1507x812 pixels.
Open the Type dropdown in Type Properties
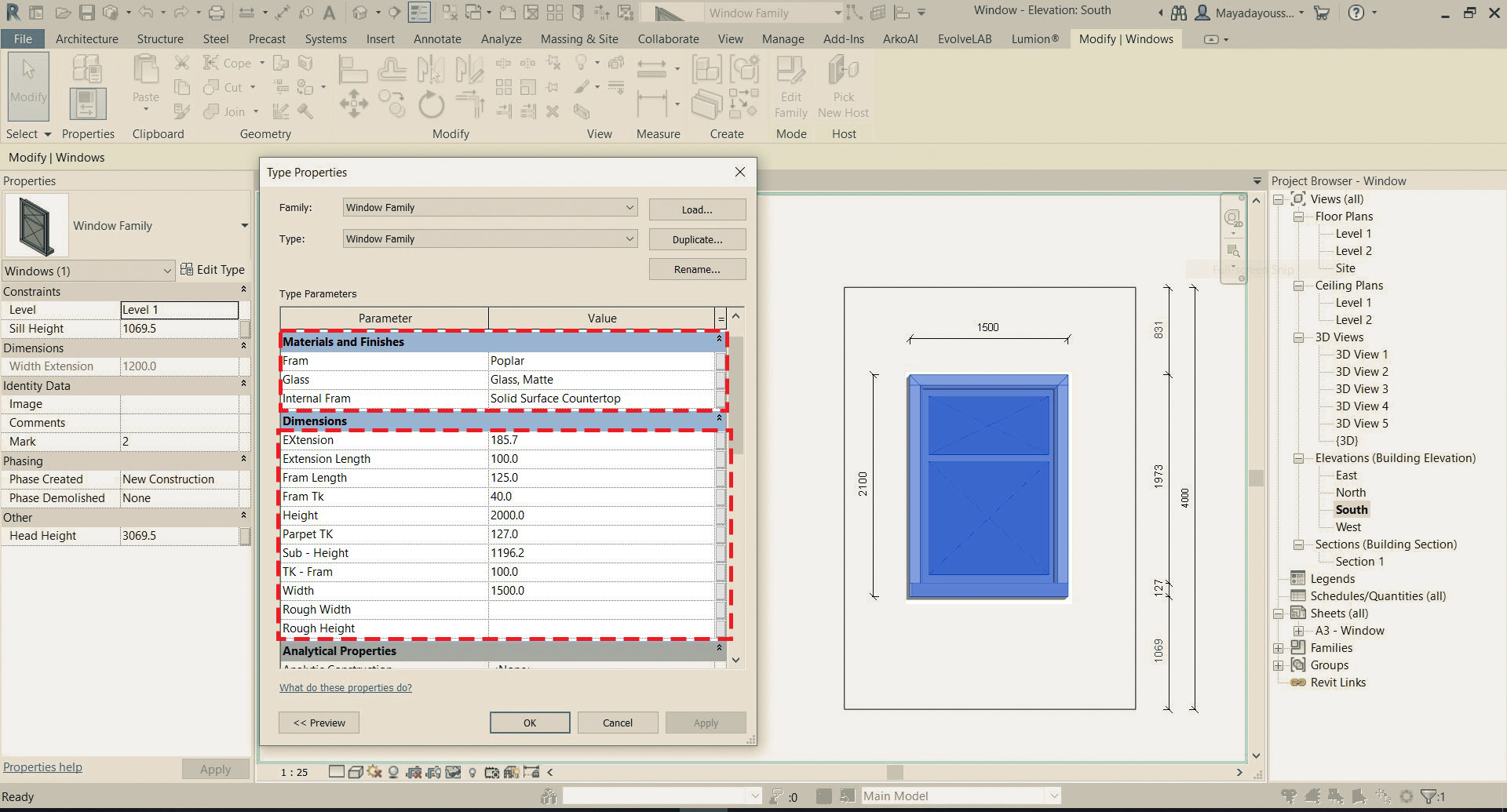(x=490, y=239)
